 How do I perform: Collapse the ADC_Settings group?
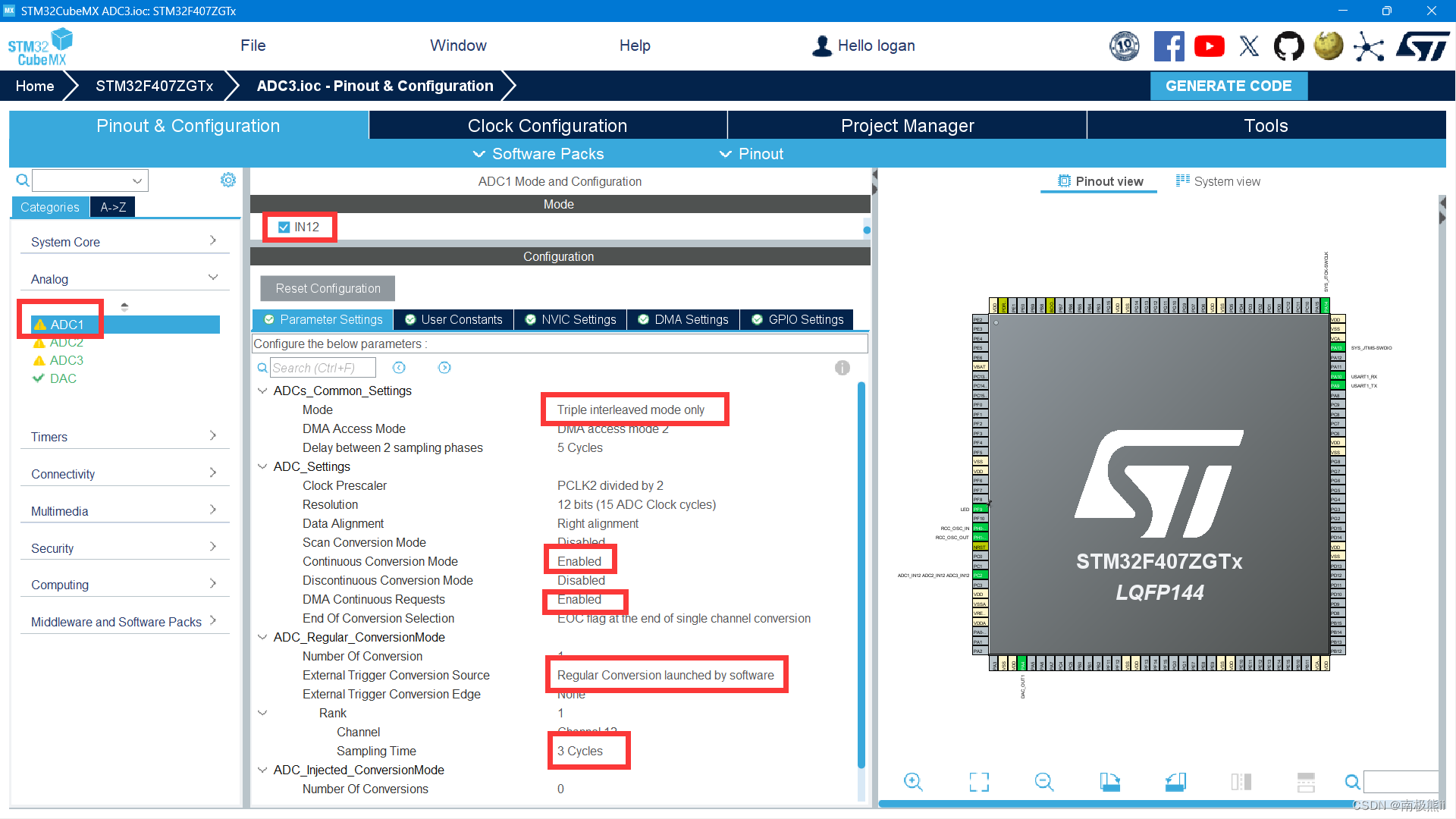(262, 466)
